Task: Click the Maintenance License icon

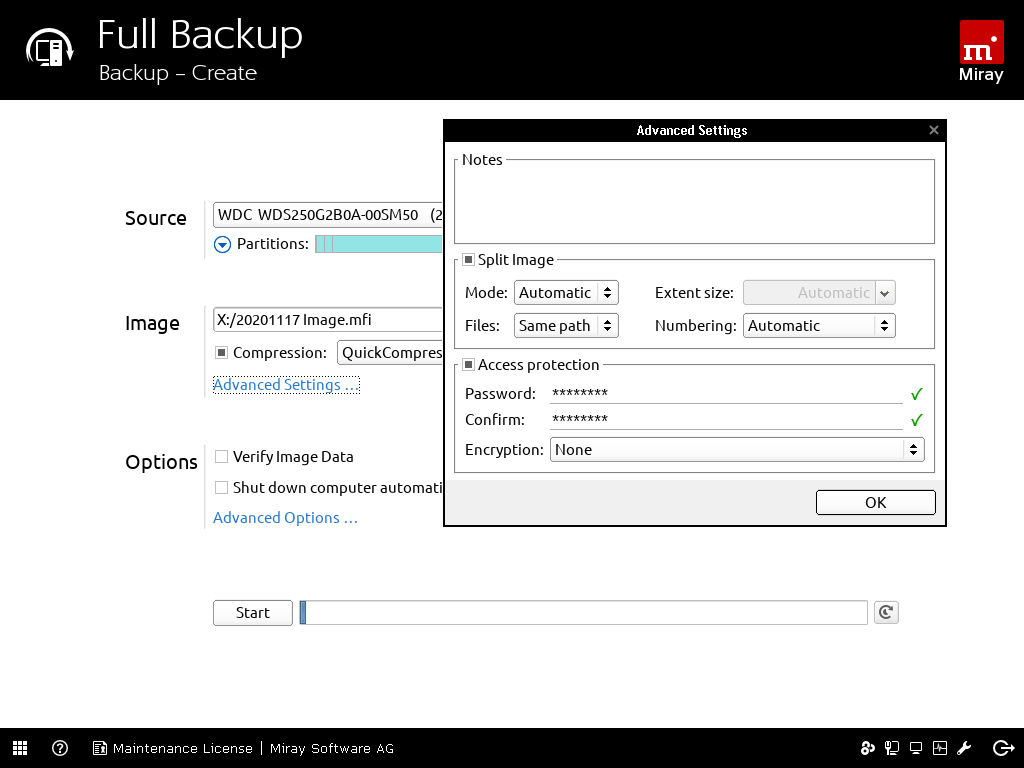Action: [x=100, y=748]
